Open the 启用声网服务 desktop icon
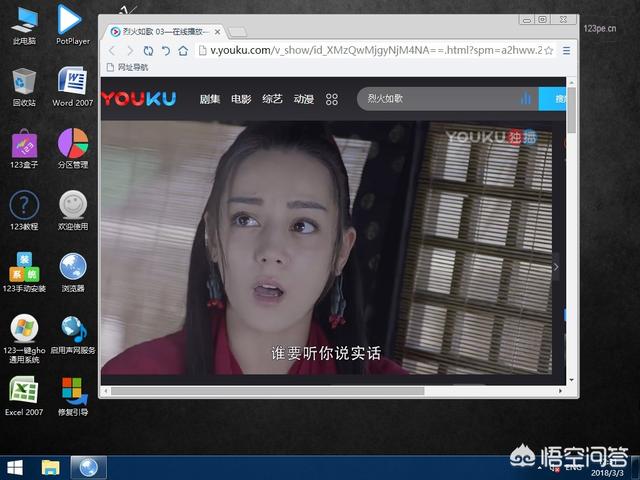This screenshot has height=480, width=640. pyautogui.click(x=73, y=335)
